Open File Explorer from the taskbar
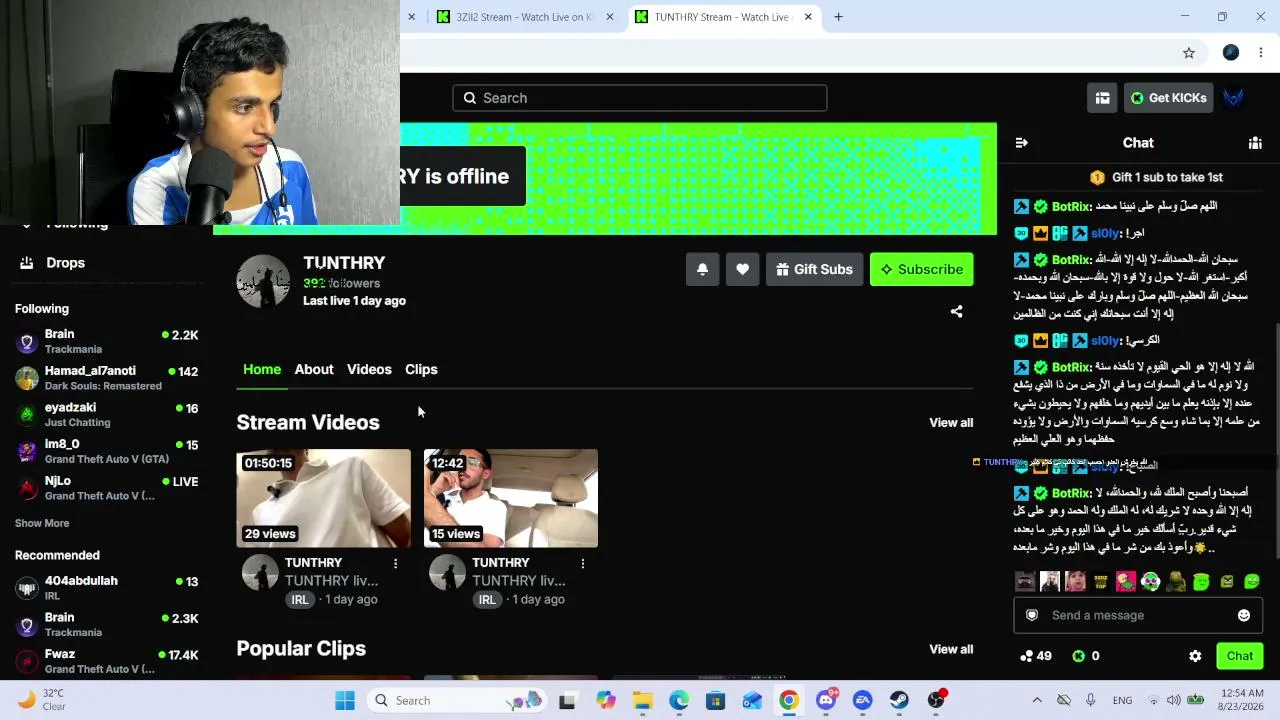Viewport: 1280px width, 720px height. pos(642,700)
